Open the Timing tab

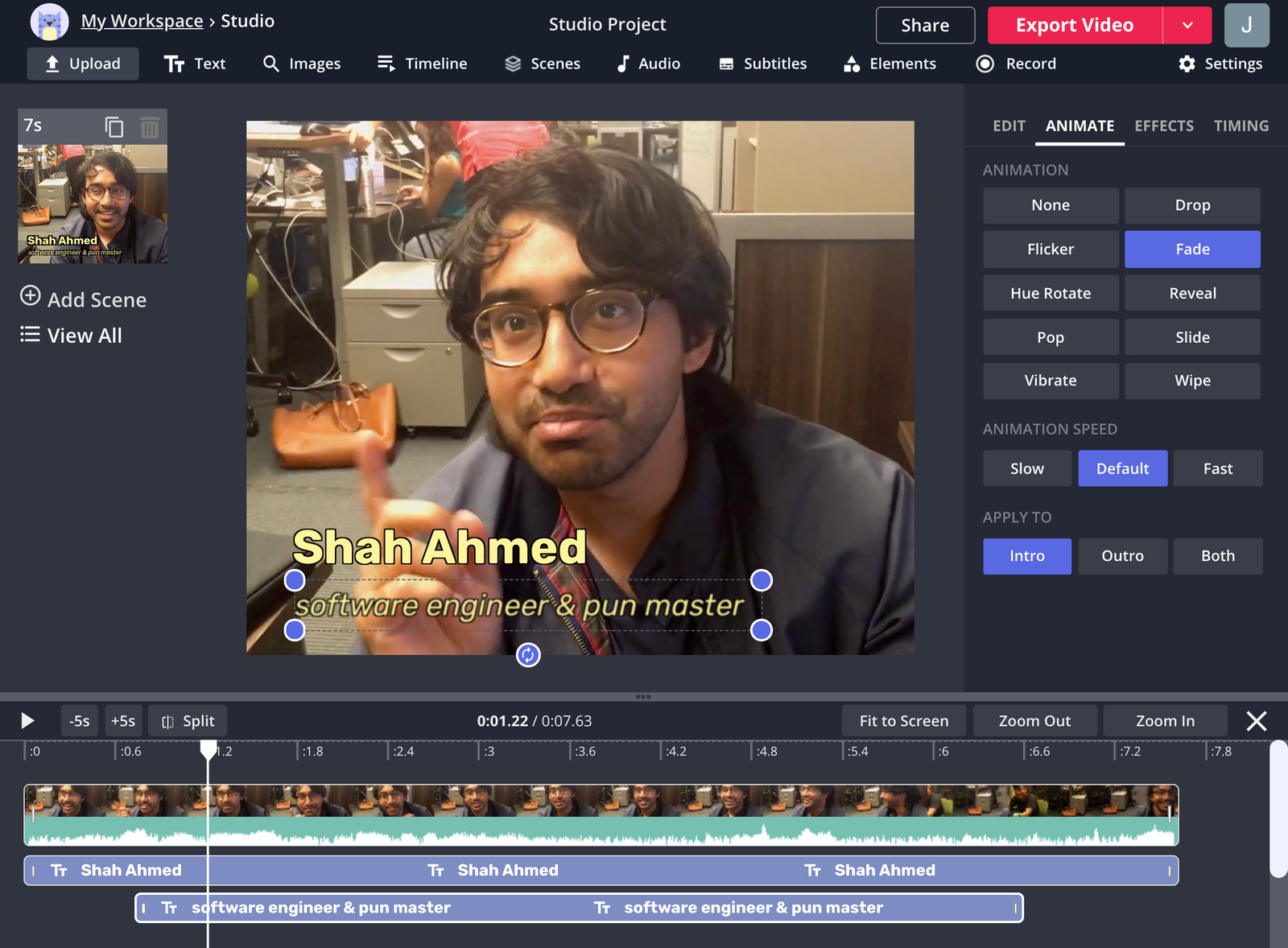coord(1241,126)
